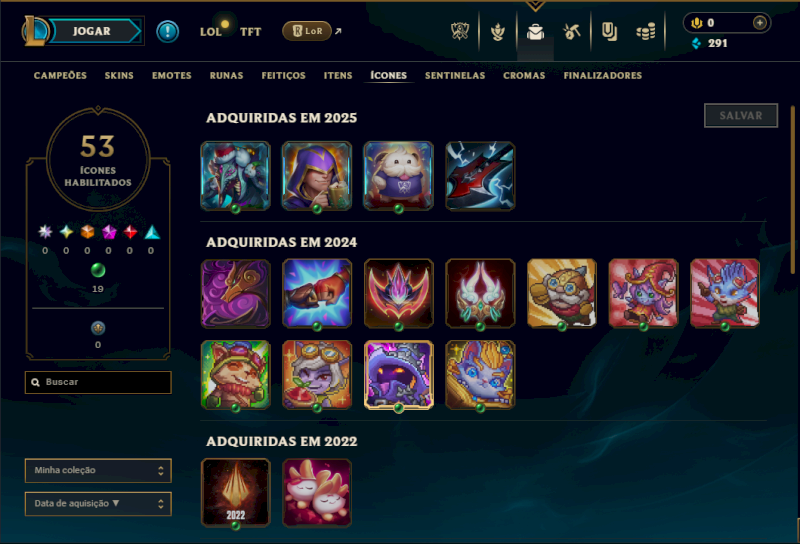800x544 pixels.
Task: Switch to the SKINS tab
Action: (x=119, y=76)
